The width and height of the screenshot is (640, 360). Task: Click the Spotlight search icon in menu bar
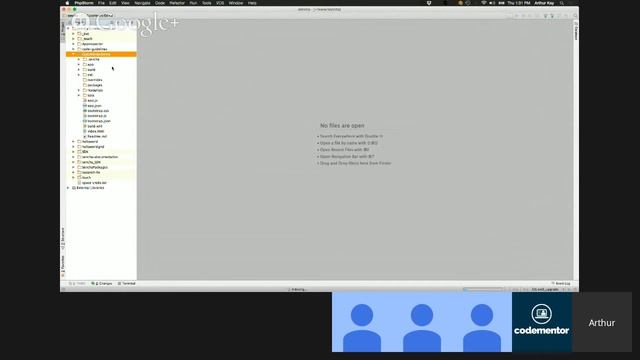[562, 3]
